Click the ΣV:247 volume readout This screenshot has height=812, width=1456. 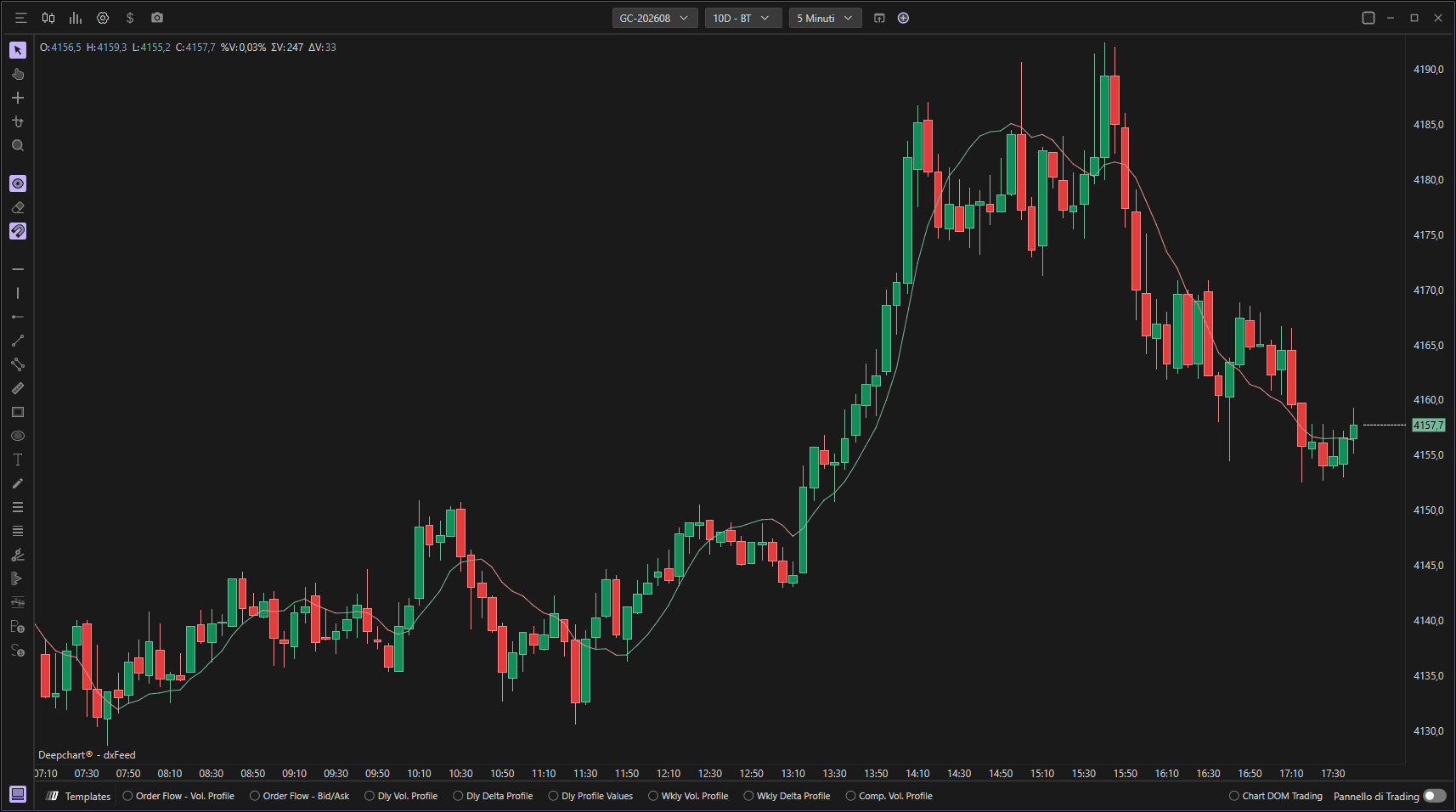click(x=287, y=48)
